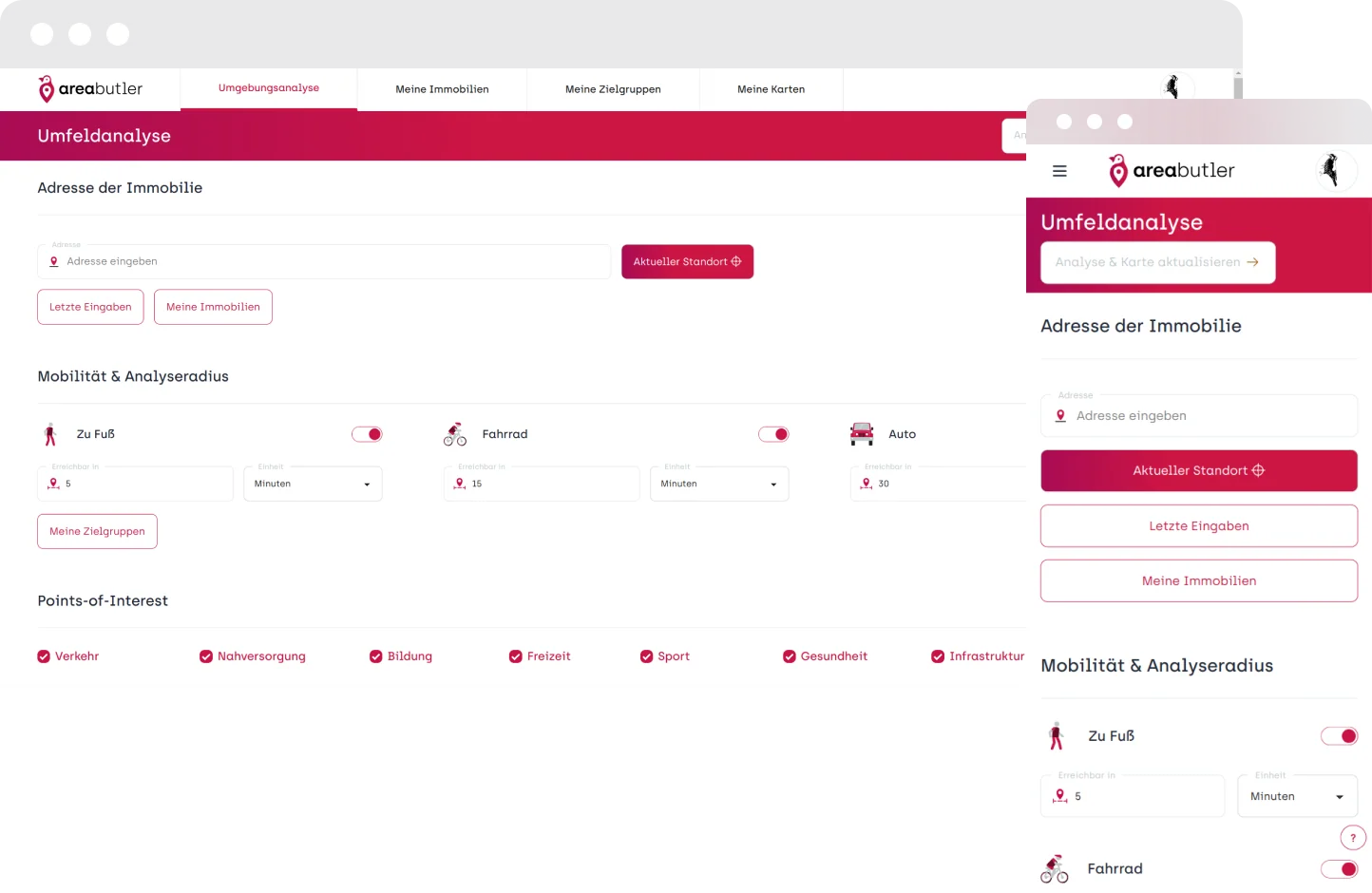Click crosshair icon on desktop Aktueller Standort button

735,261
